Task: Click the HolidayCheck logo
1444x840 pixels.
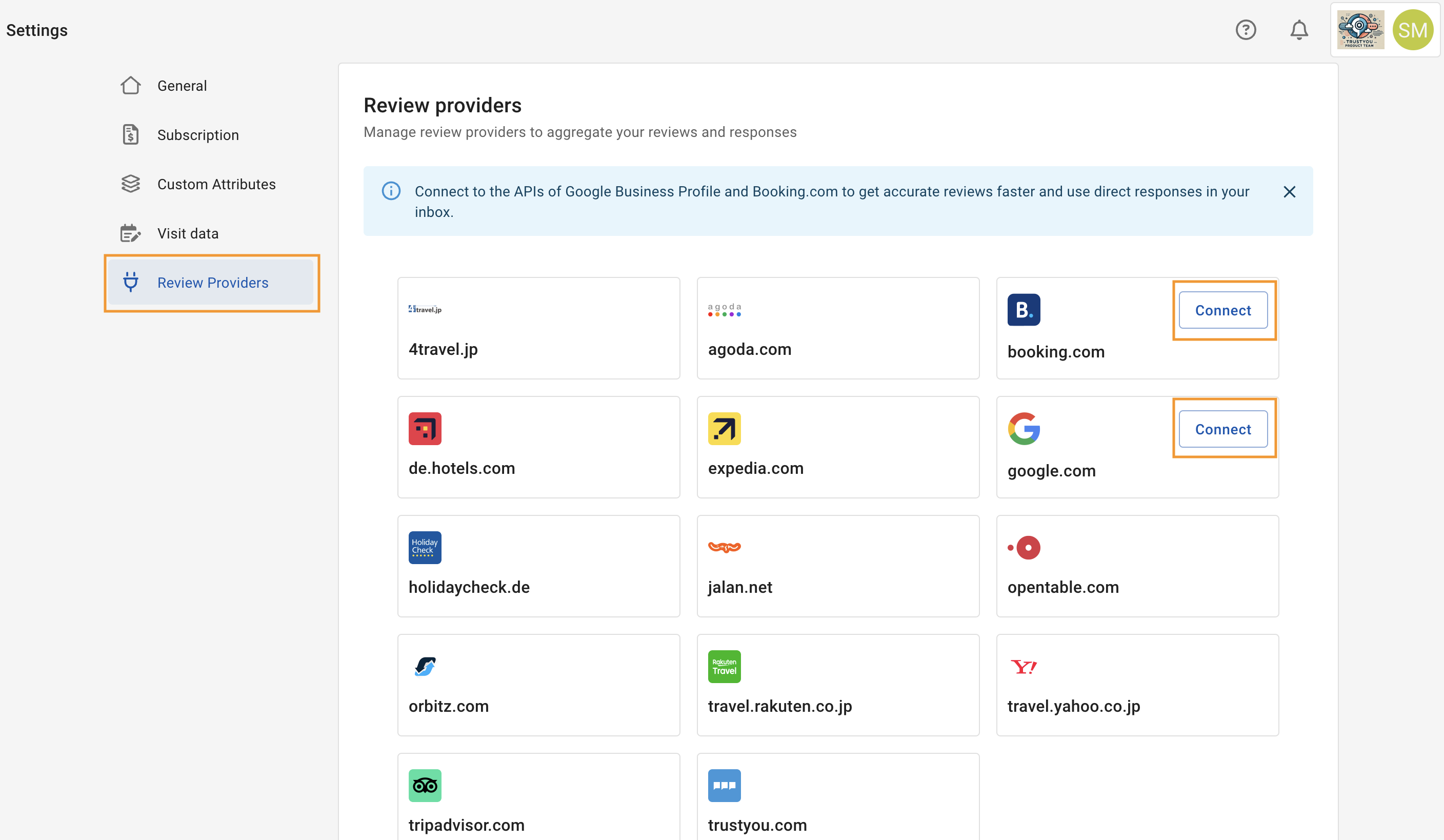Action: click(x=425, y=548)
